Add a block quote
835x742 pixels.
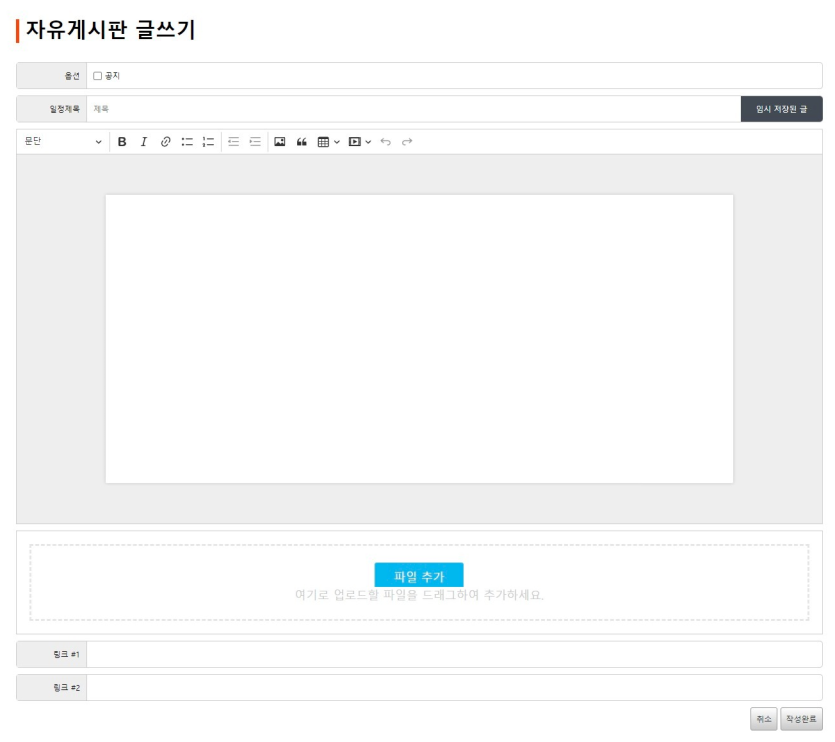point(302,142)
